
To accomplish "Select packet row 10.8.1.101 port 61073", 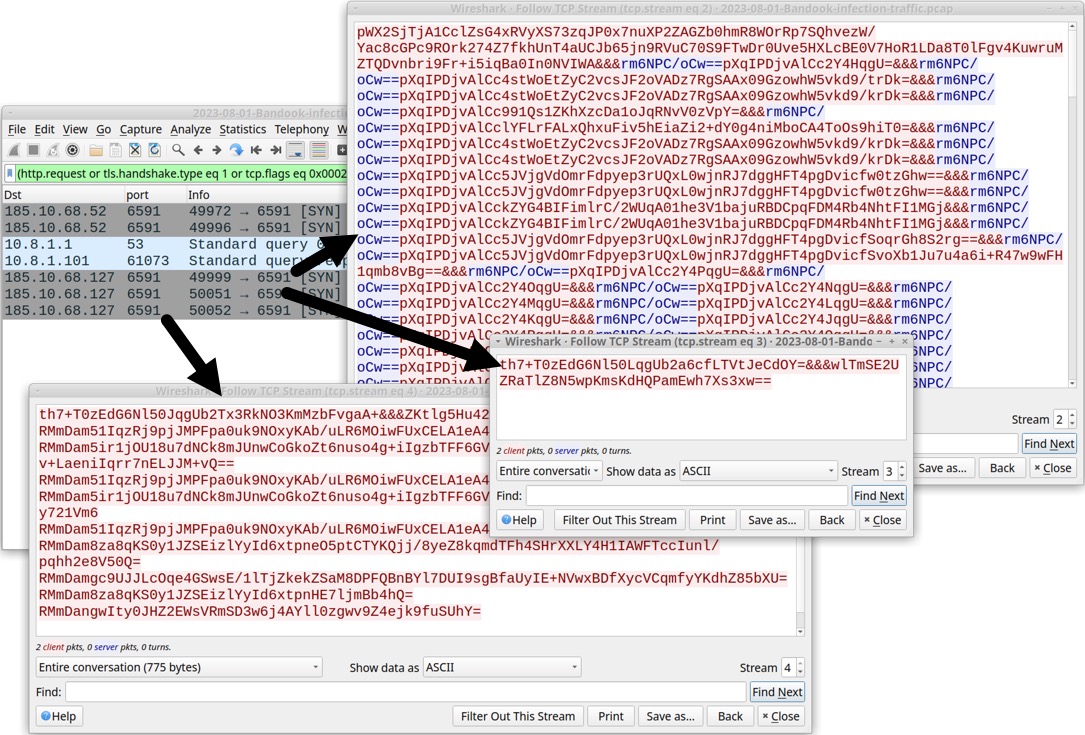I will [174, 261].
